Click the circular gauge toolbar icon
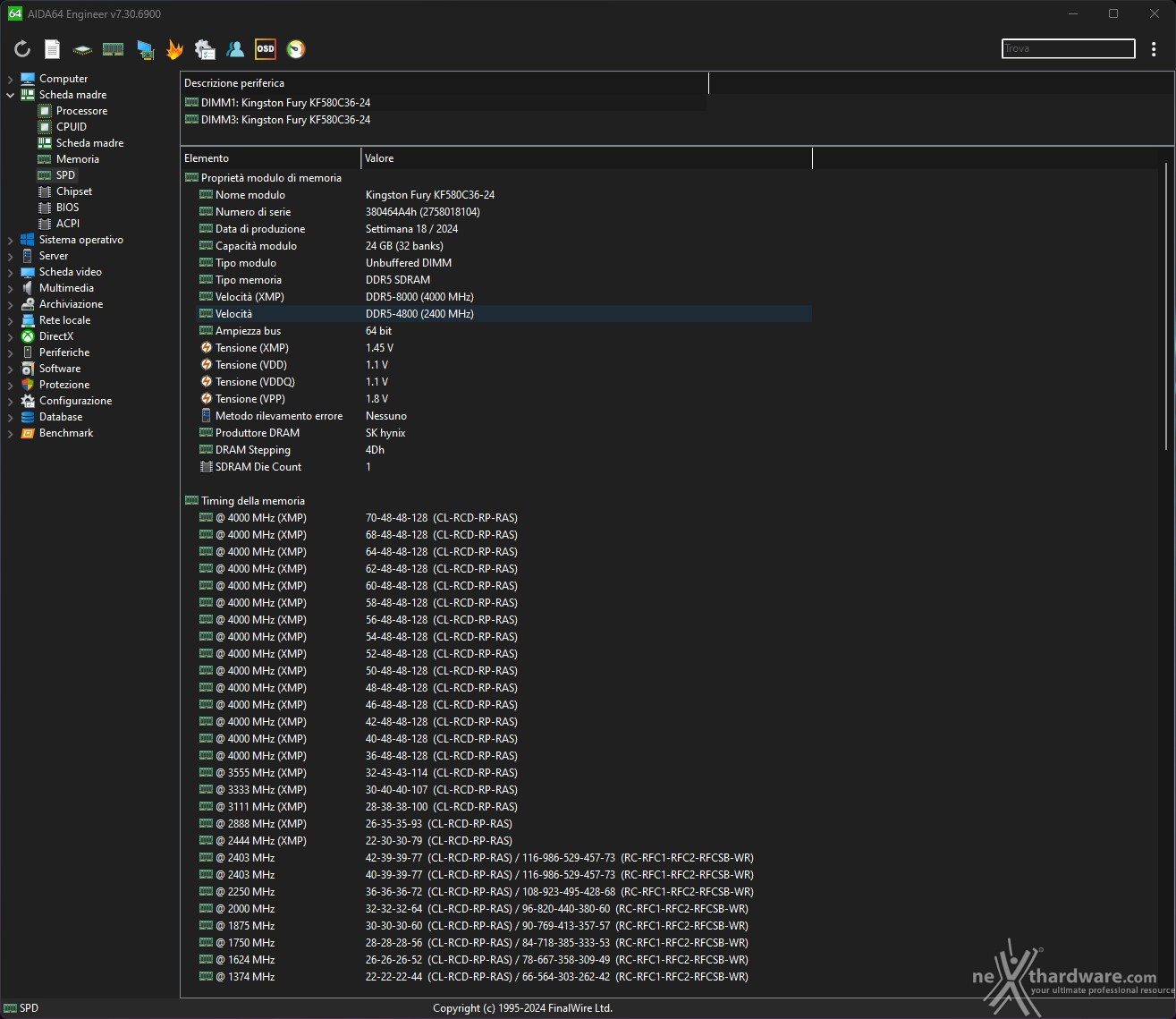 click(x=296, y=49)
